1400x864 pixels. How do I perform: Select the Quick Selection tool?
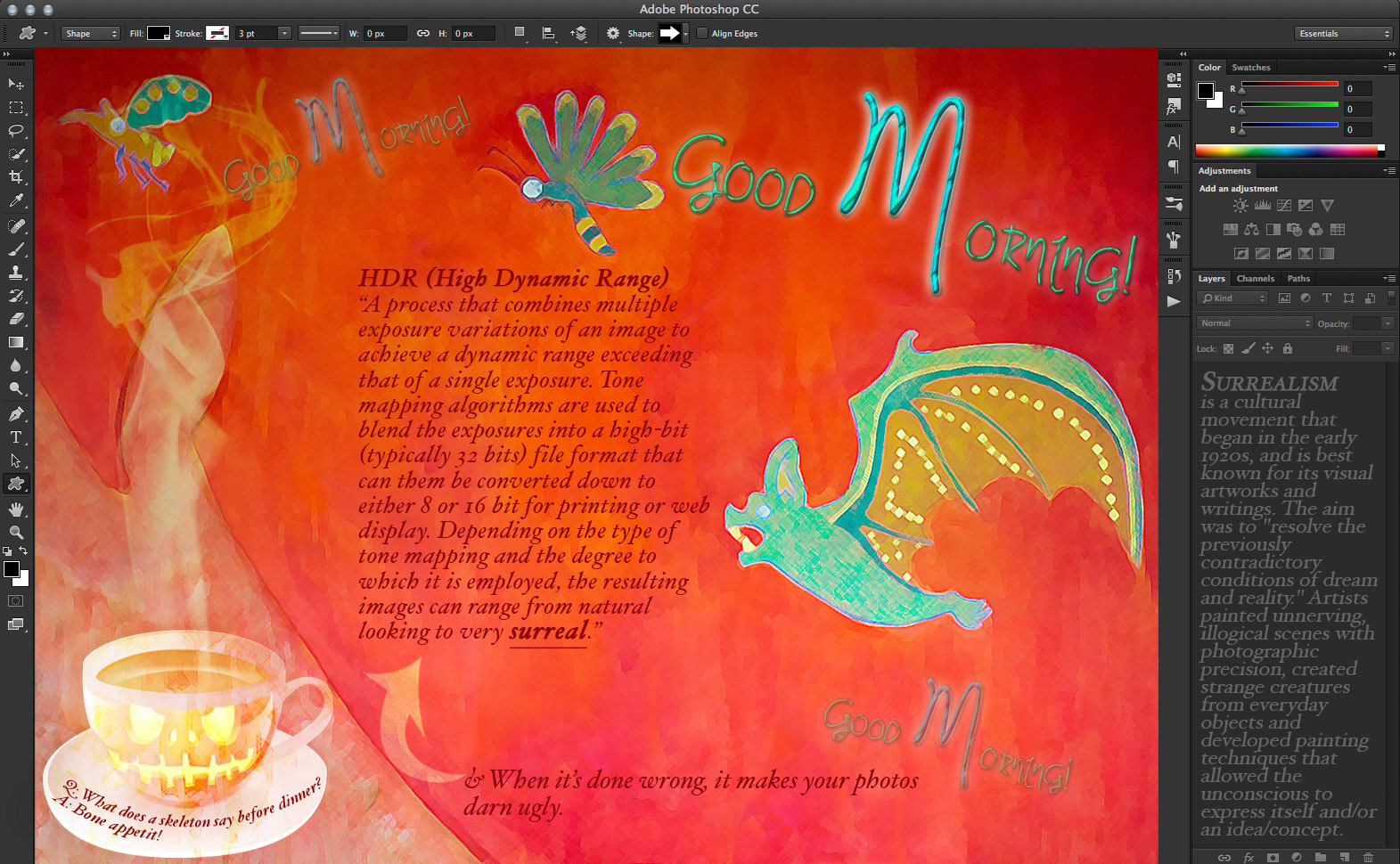(16, 154)
